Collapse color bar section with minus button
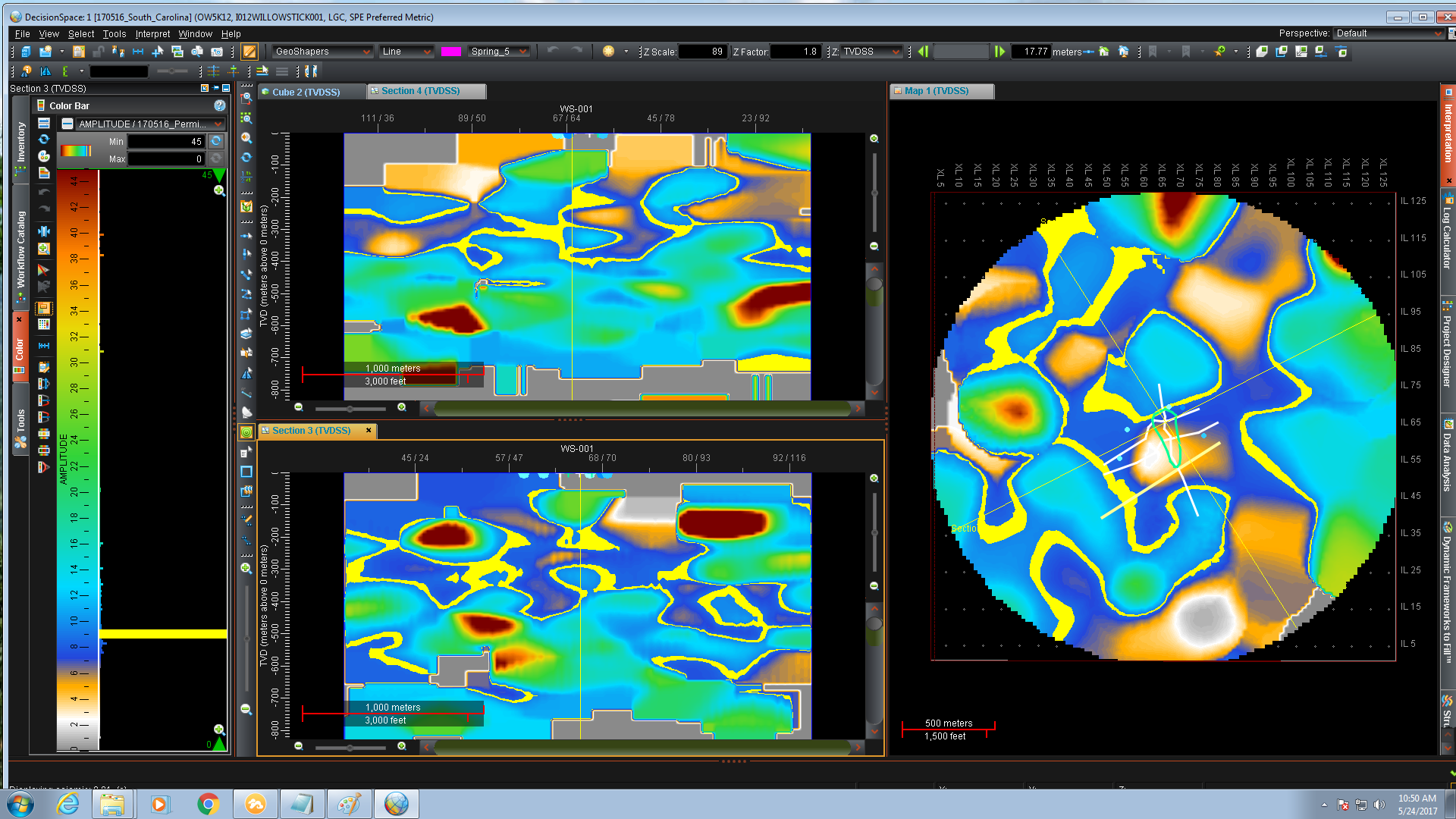1456x819 pixels. click(67, 124)
